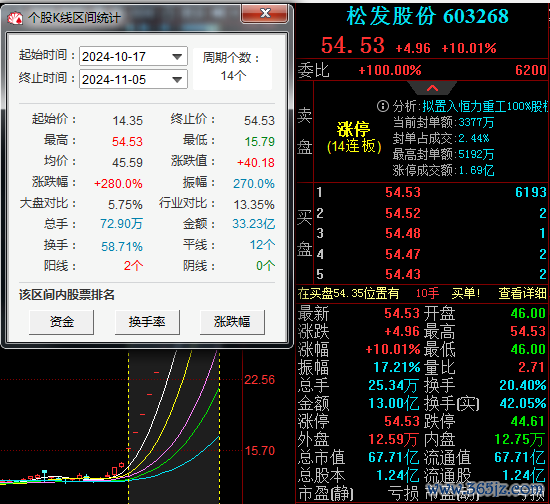Click the 振幅 270.0% value in dialog
Viewport: 550px width, 504px height.
tap(254, 183)
